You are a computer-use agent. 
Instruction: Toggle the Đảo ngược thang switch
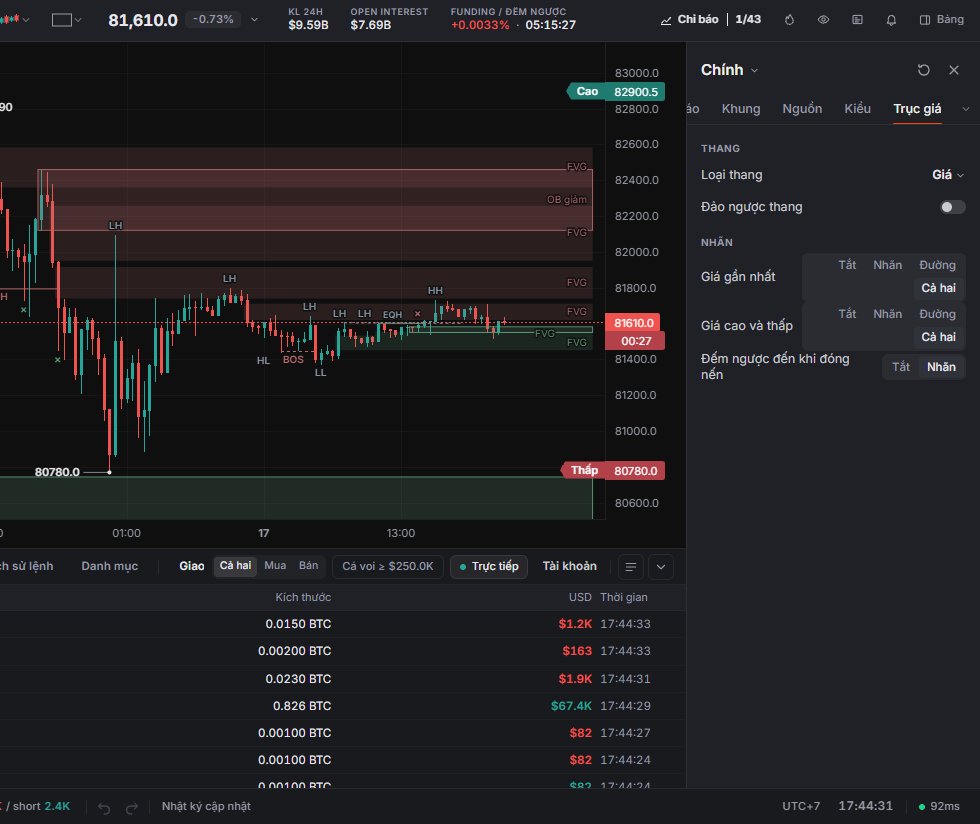[x=952, y=207]
